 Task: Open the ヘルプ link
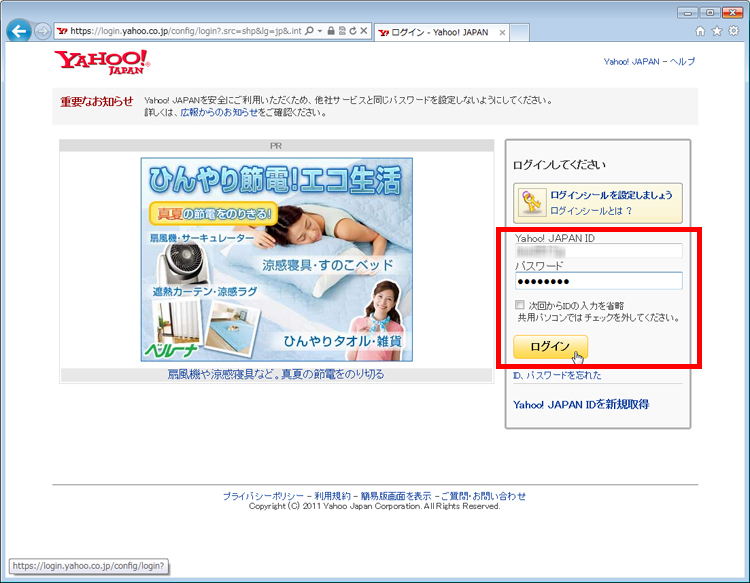tap(682, 62)
